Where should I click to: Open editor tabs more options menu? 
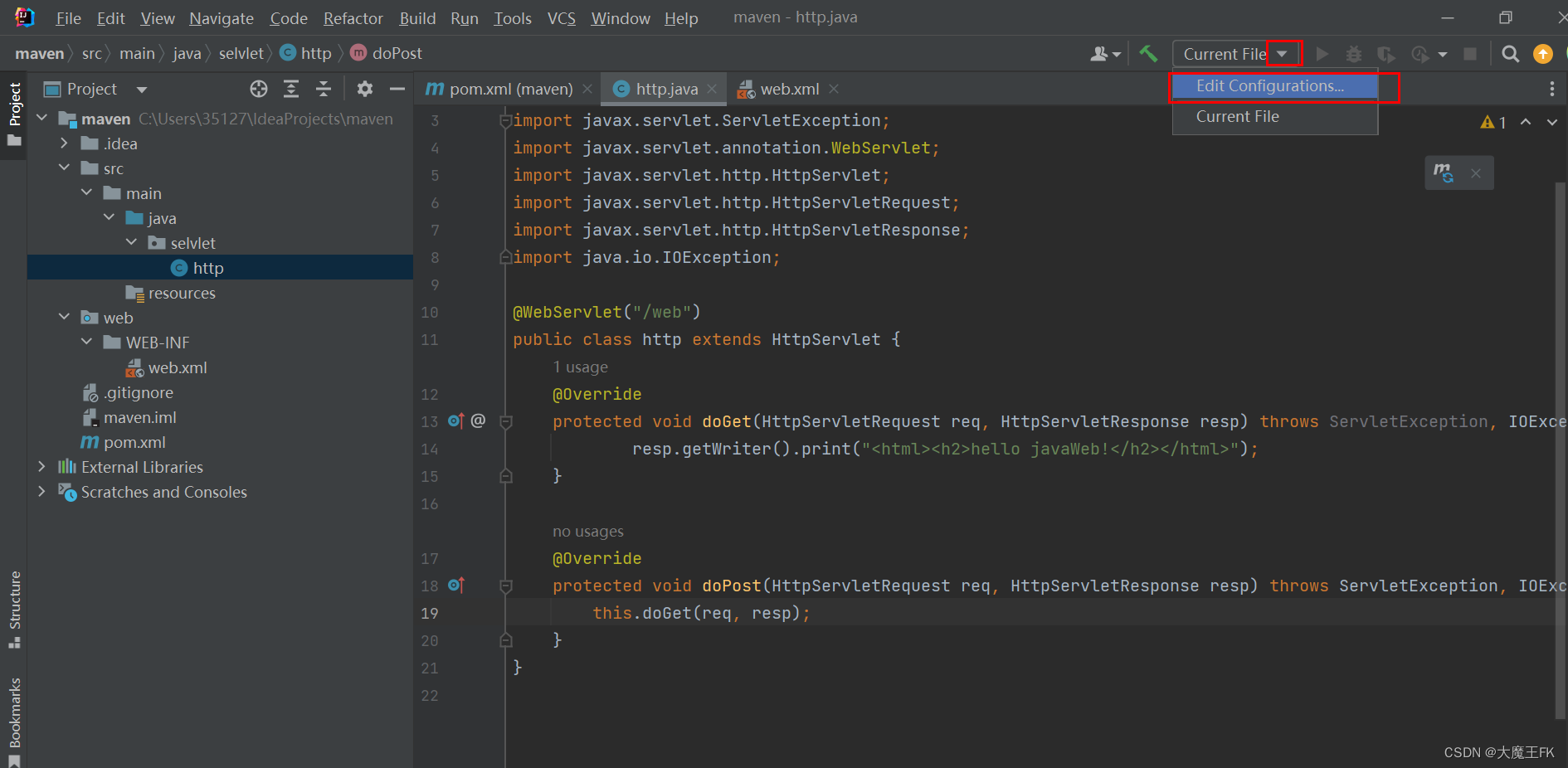(x=1552, y=89)
